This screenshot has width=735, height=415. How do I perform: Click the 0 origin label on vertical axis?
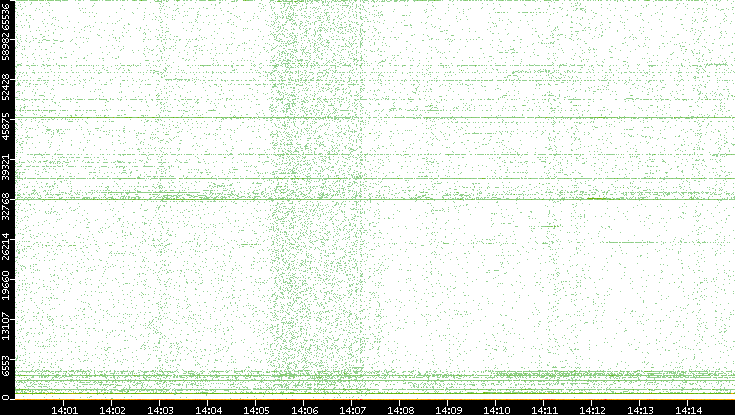click(x=7, y=396)
